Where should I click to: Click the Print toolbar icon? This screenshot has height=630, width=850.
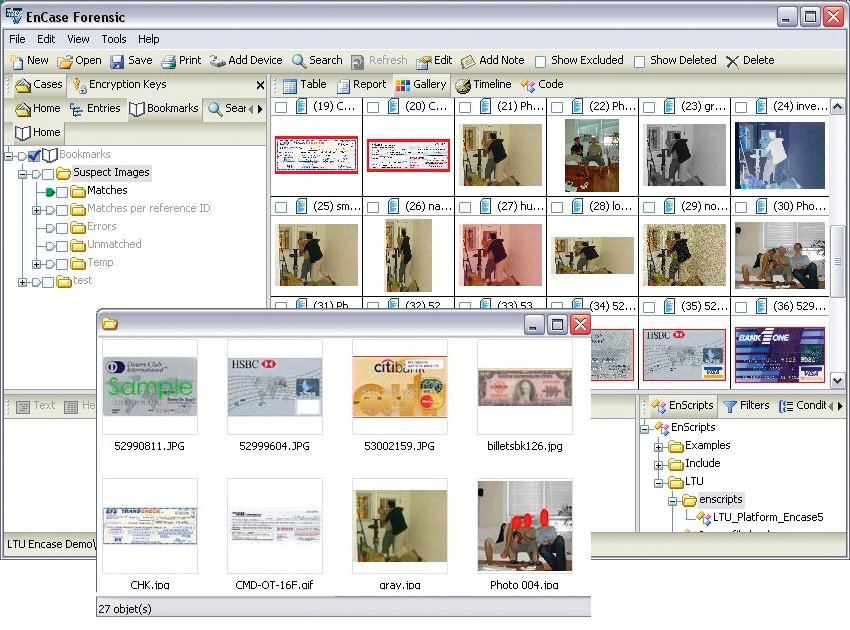[x=169, y=61]
